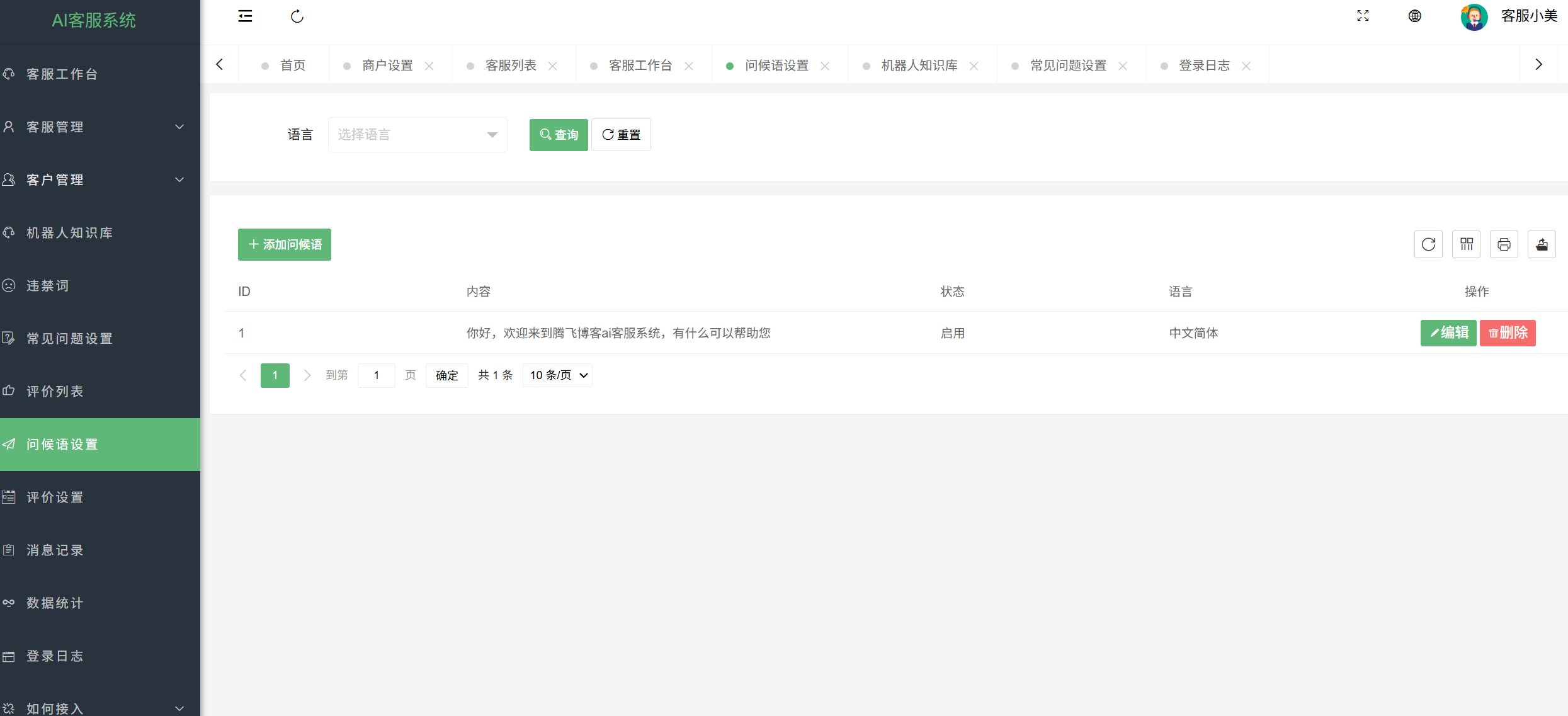Image resolution: width=1568 pixels, height=716 pixels.
Task: Open column display settings grid icon
Action: click(1466, 244)
